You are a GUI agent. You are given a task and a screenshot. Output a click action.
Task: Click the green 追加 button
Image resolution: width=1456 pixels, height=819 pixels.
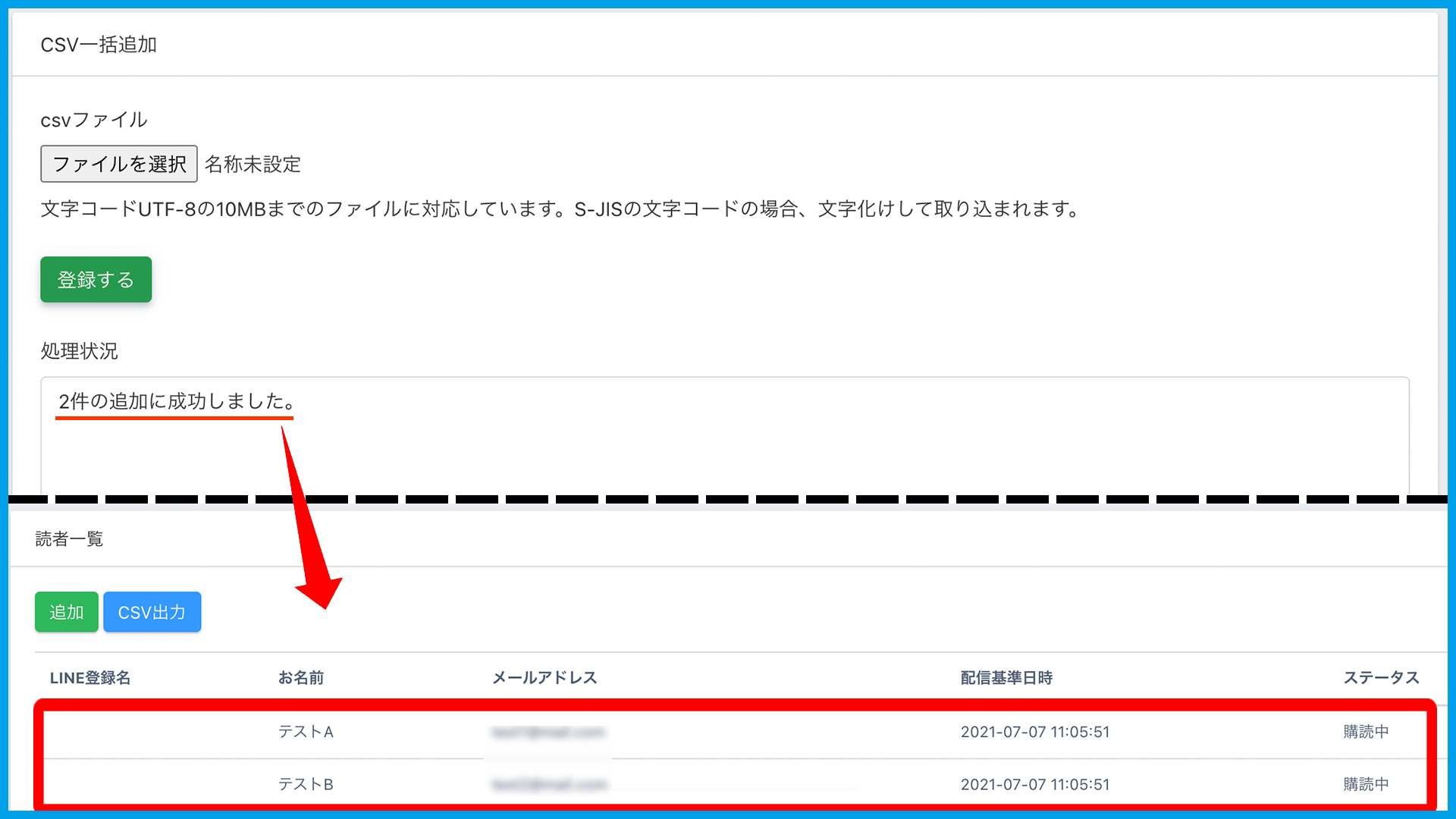67,612
